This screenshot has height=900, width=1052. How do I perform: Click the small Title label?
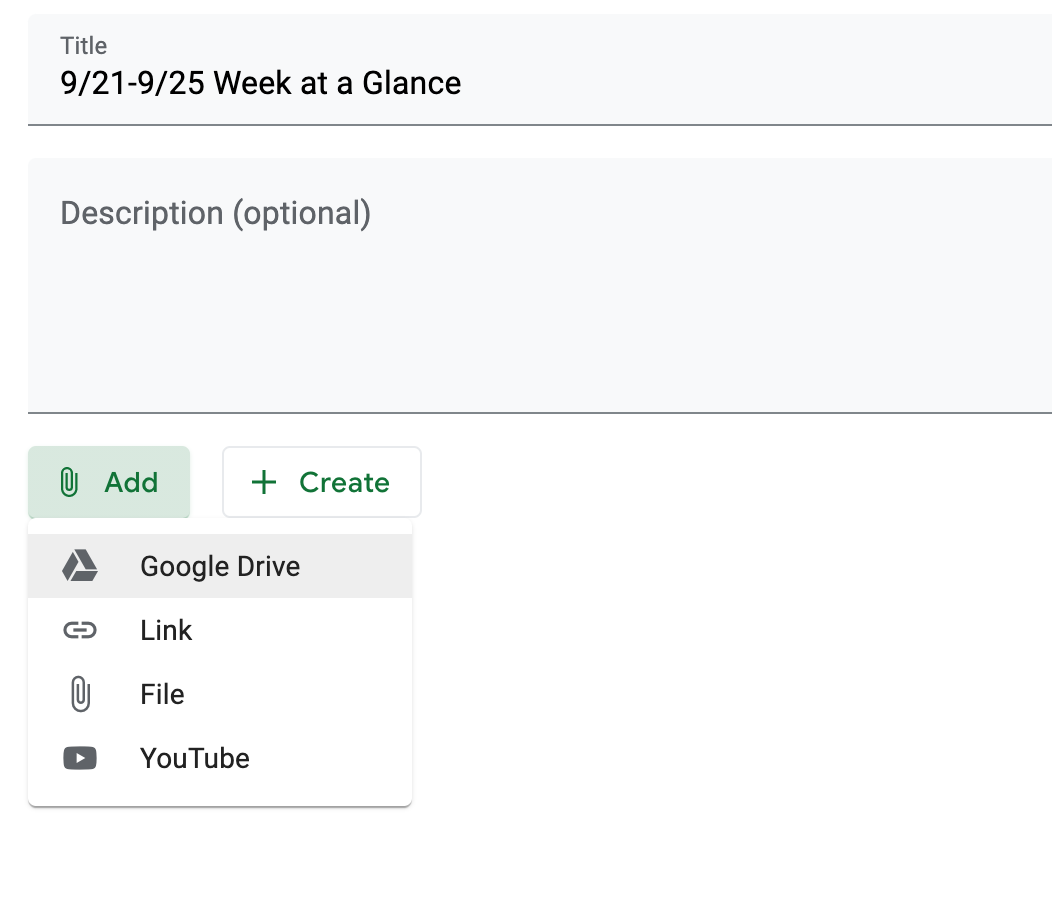[x=84, y=45]
